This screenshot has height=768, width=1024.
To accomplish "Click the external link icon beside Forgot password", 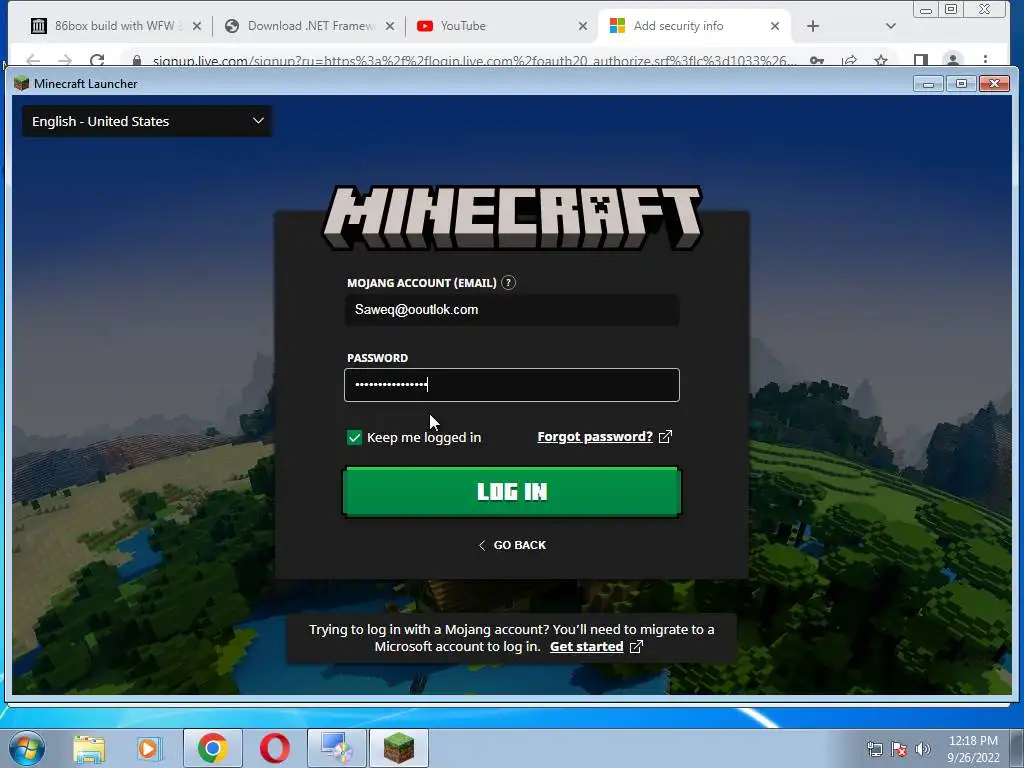I will 665,437.
